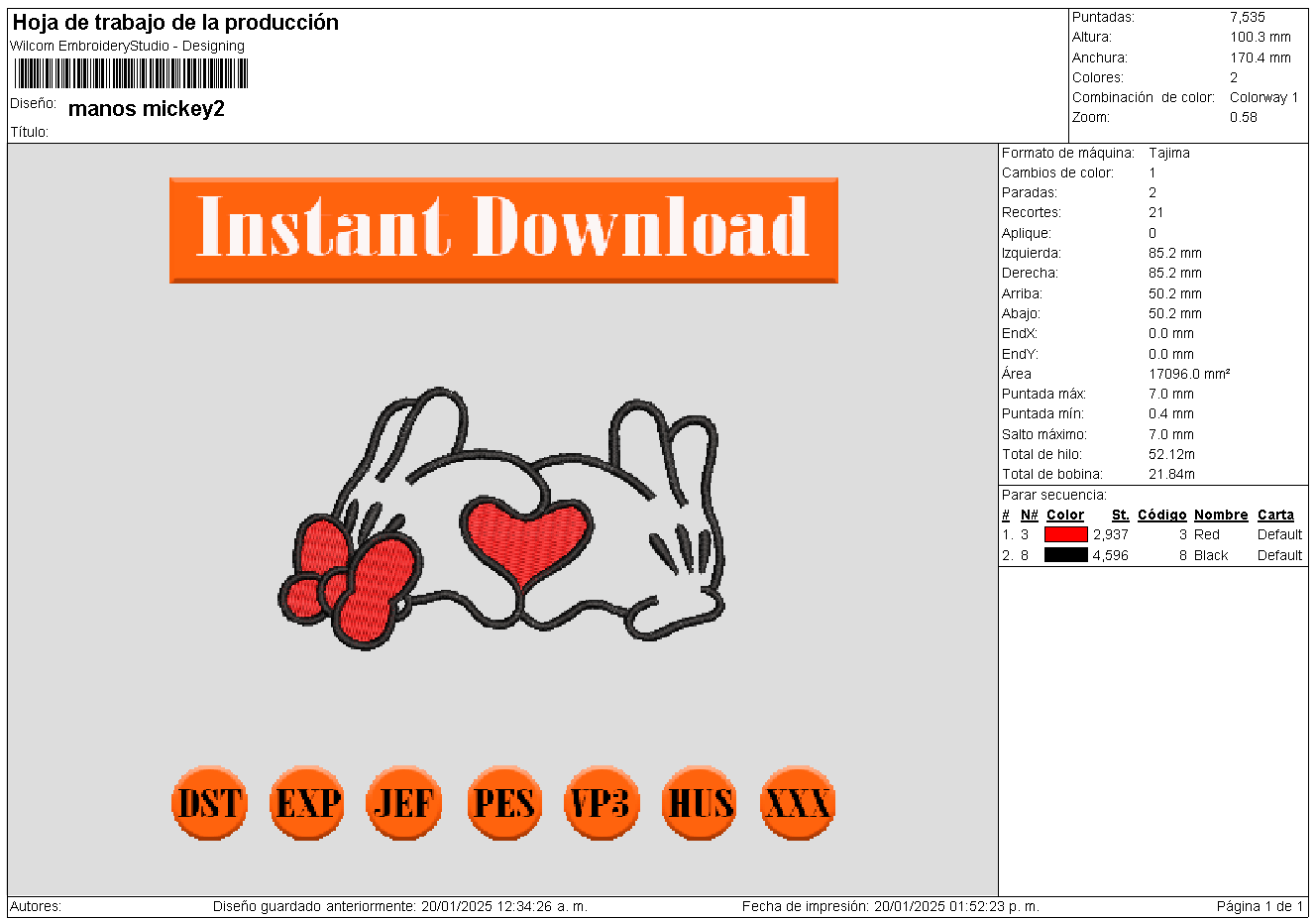Click the "Página 1 de 1" page indicator
Image resolution: width=1316 pixels, height=919 pixels.
(x=1261, y=906)
